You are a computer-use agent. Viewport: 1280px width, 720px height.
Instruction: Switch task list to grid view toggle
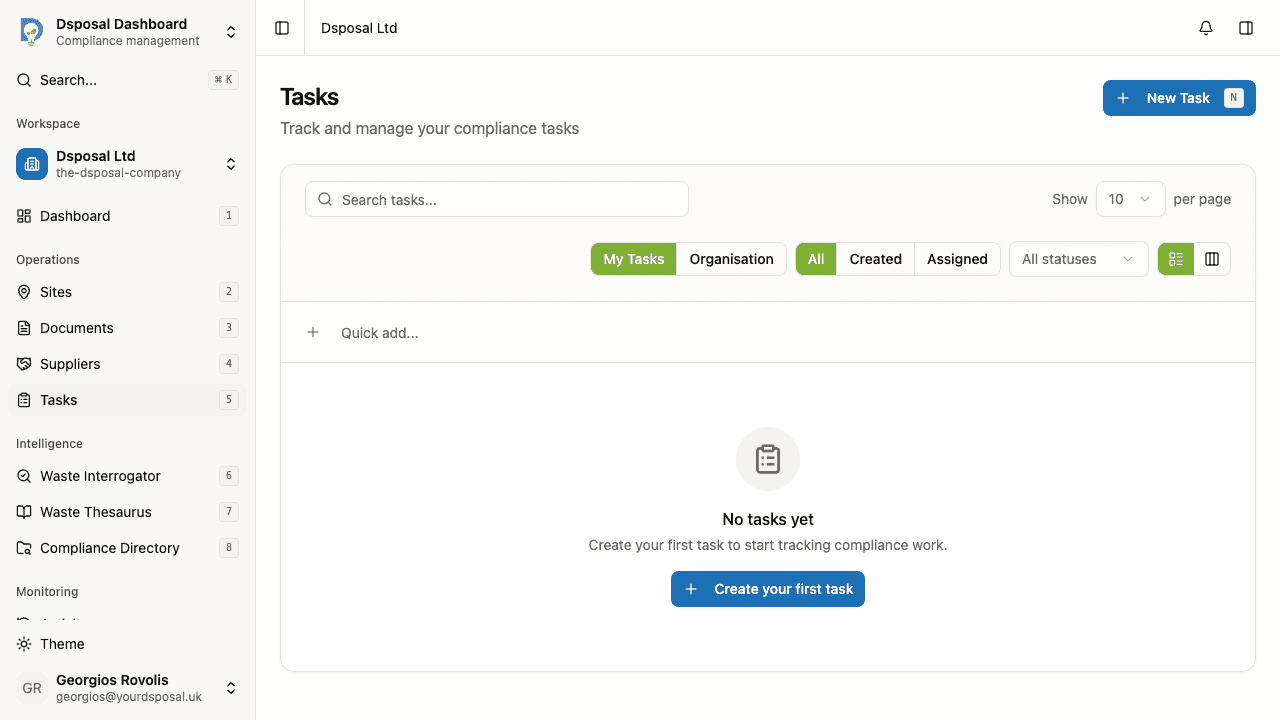(x=1175, y=259)
